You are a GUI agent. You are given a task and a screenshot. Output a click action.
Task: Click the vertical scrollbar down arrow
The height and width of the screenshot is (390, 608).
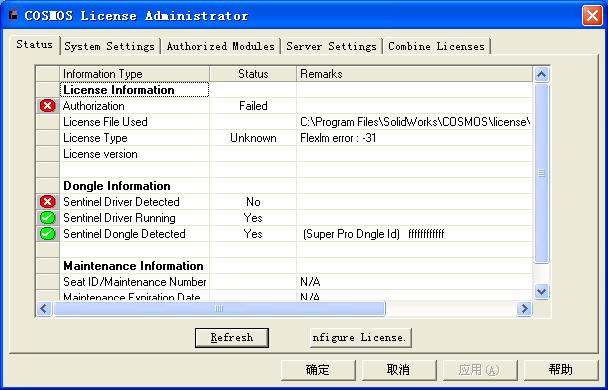coord(541,291)
